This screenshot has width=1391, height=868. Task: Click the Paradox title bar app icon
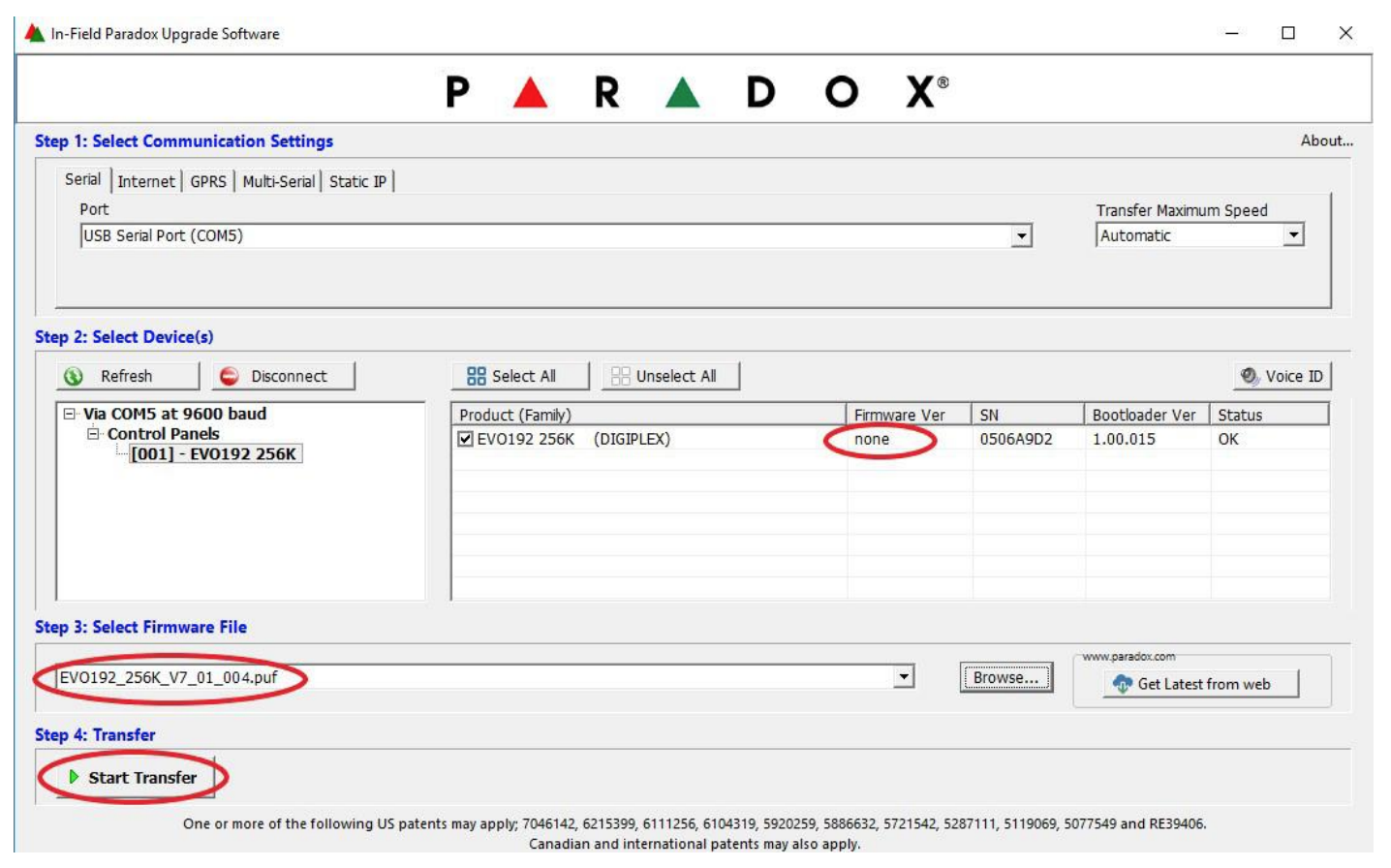click(35, 33)
